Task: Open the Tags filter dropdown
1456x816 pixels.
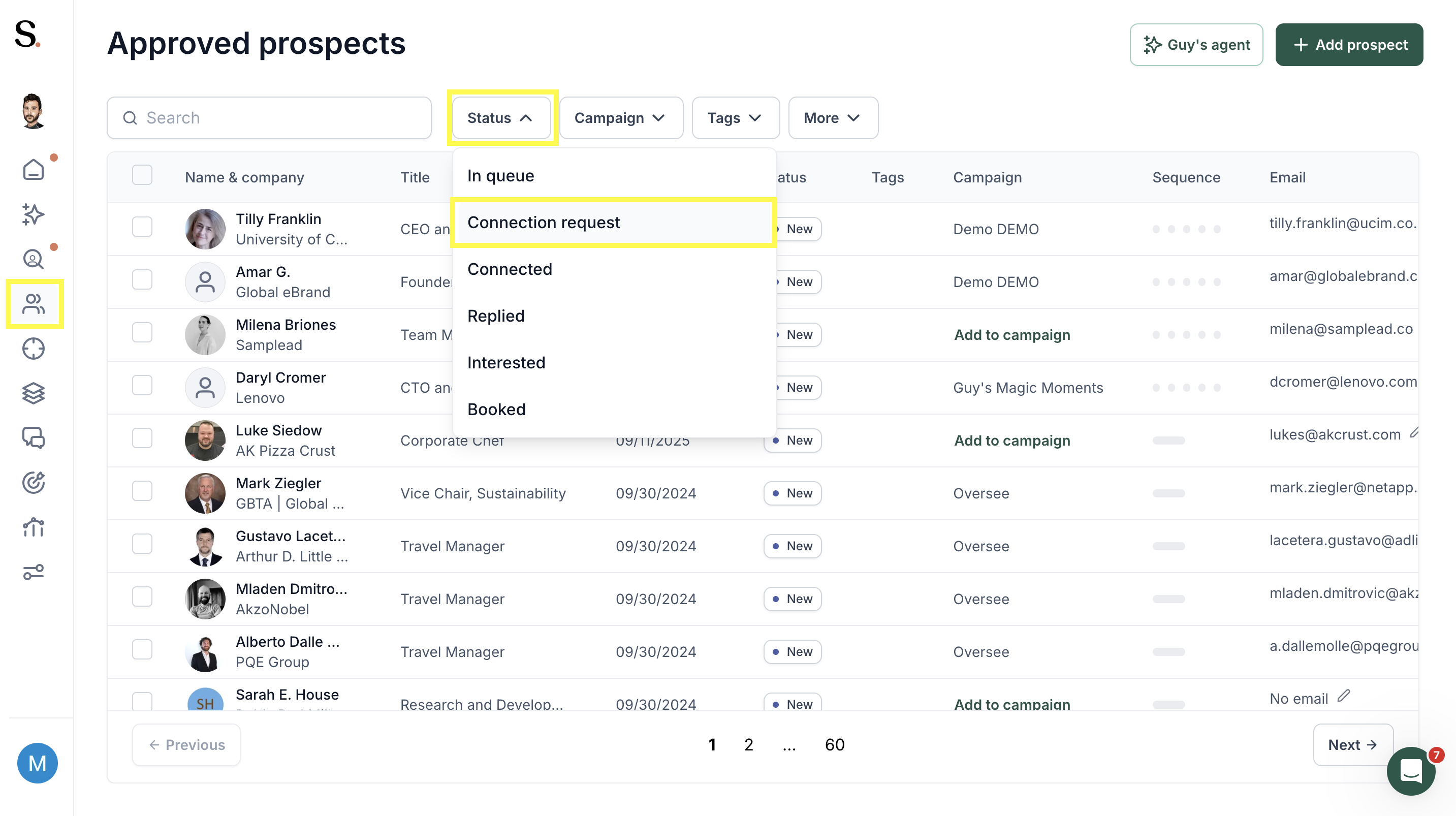Action: pyautogui.click(x=735, y=117)
